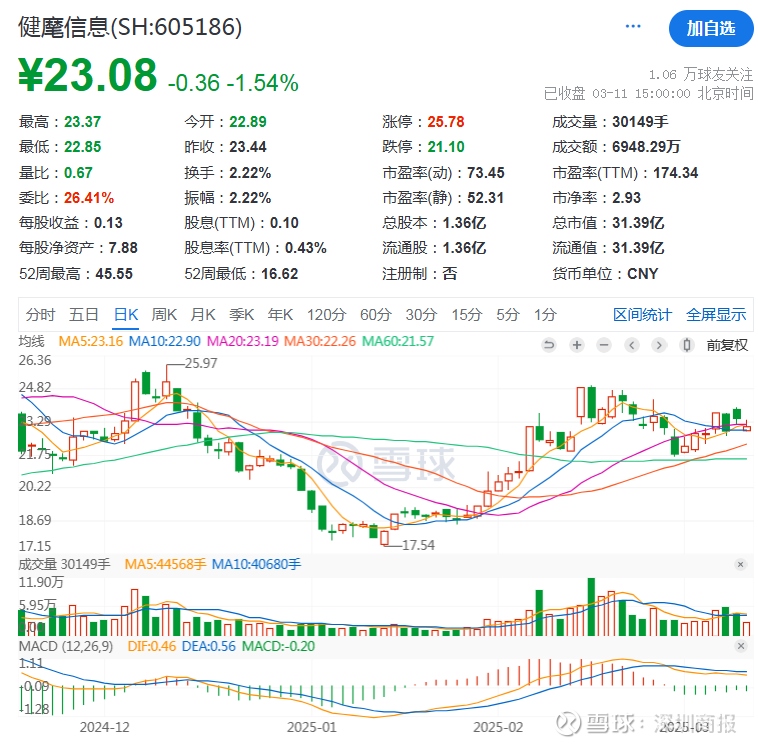Click the MA10:22.90 moving average label
The width and height of the screenshot is (758, 746).
click(164, 341)
